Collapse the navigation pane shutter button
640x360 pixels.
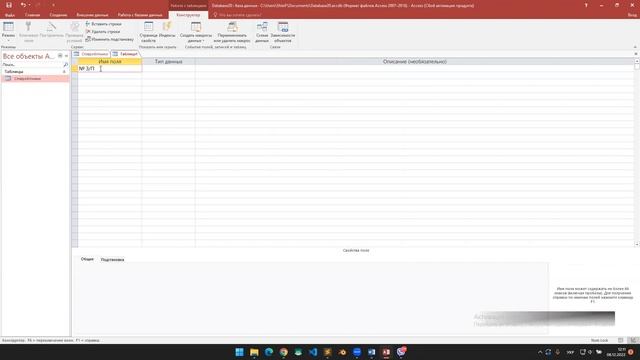pyautogui.click(x=67, y=56)
